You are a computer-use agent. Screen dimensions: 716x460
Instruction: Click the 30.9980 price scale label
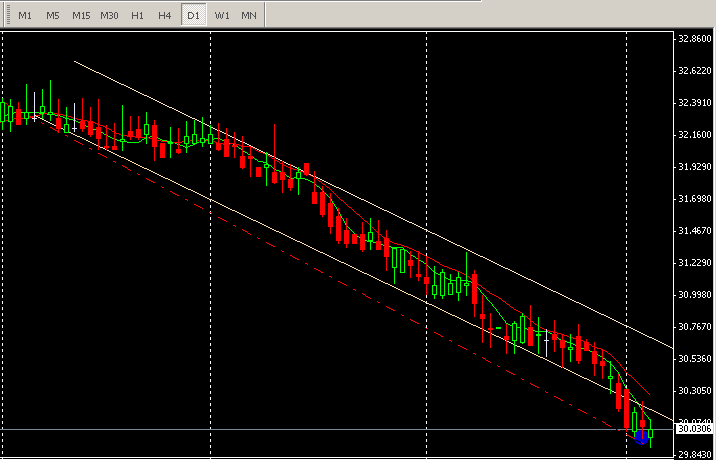(x=695, y=295)
